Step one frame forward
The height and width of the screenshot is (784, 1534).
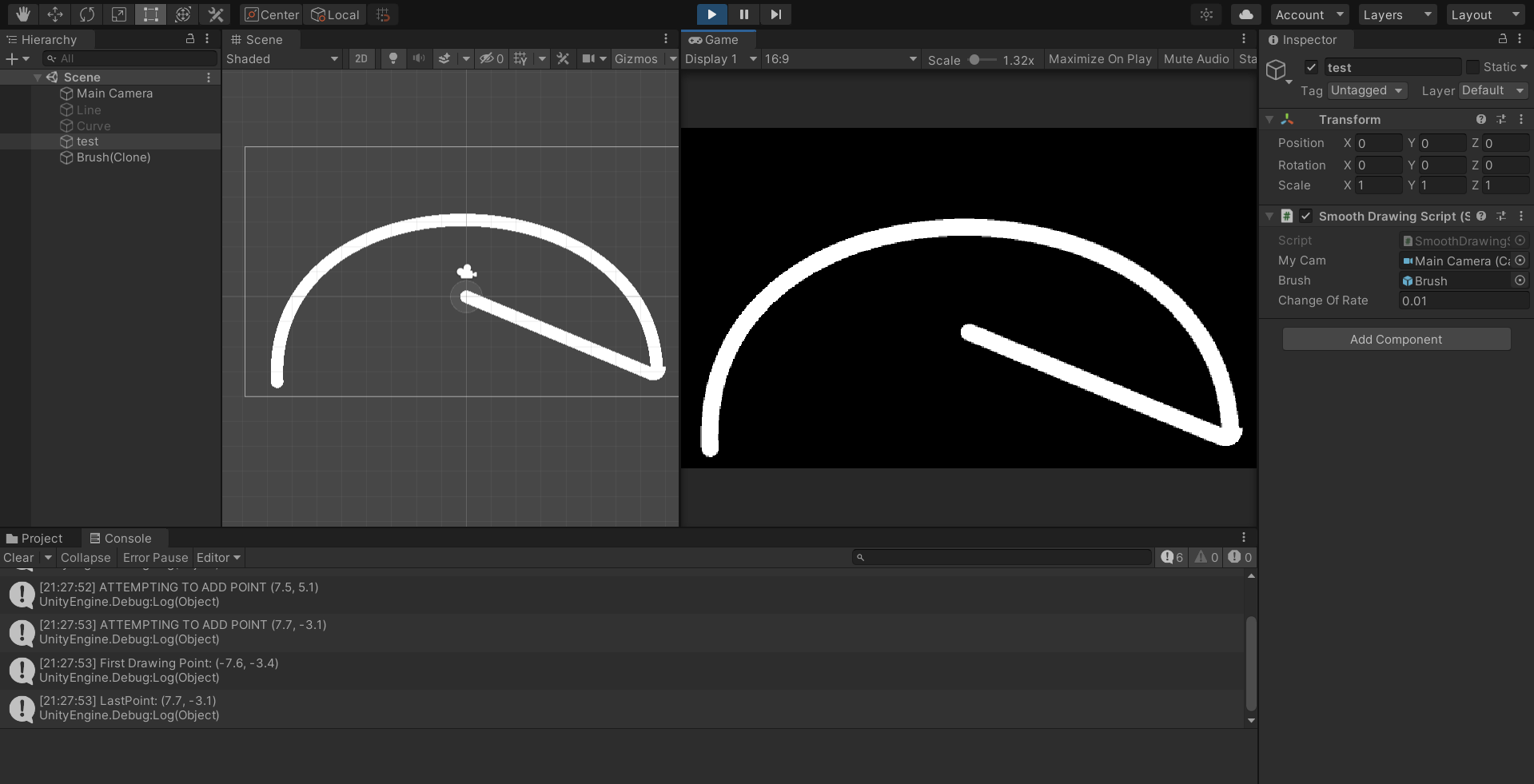775,14
